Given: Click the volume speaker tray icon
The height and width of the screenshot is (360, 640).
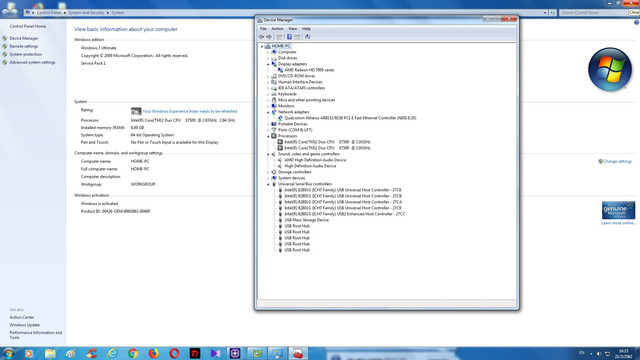Looking at the screenshot, I should (599, 353).
